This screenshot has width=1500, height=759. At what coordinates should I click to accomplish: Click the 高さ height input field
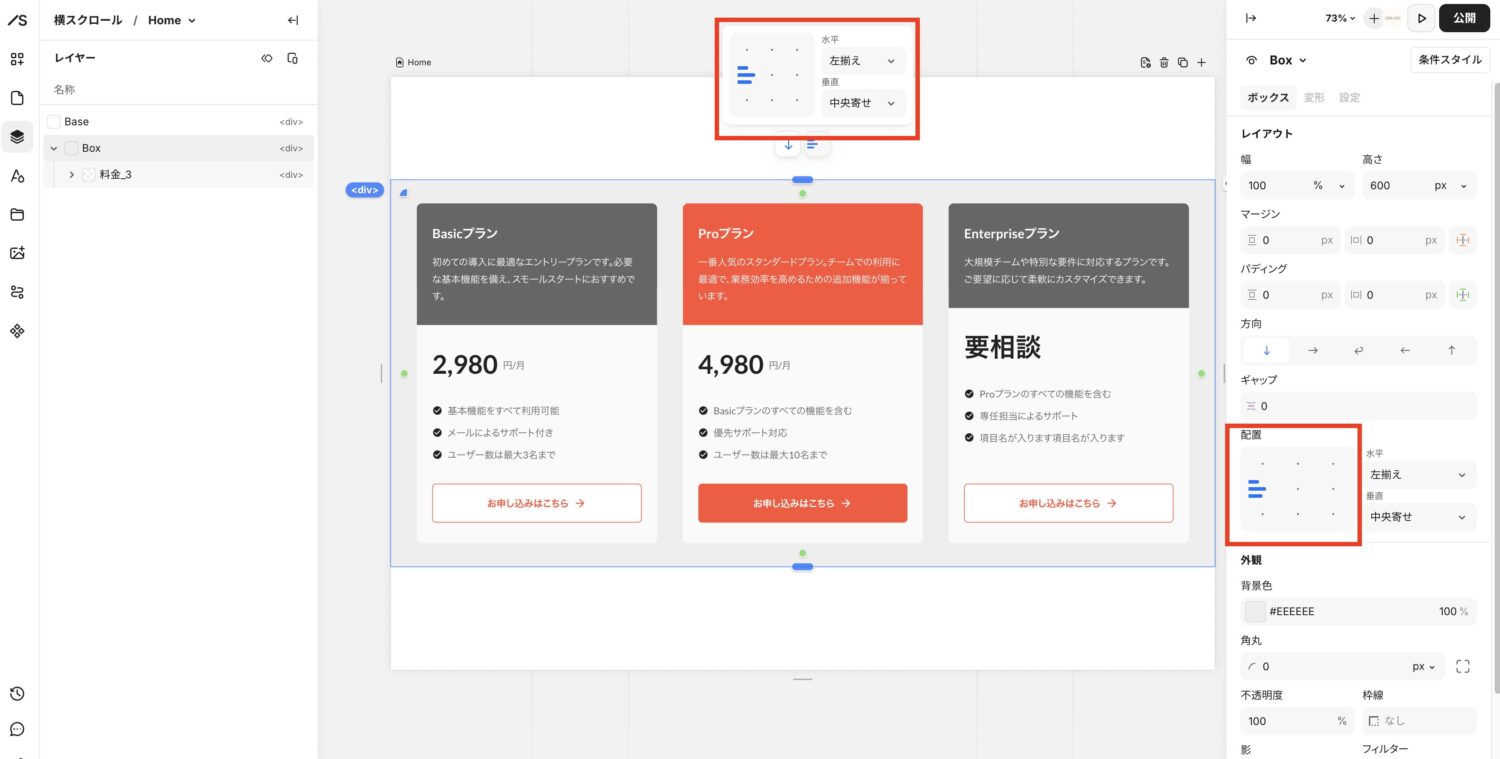pos(1400,185)
